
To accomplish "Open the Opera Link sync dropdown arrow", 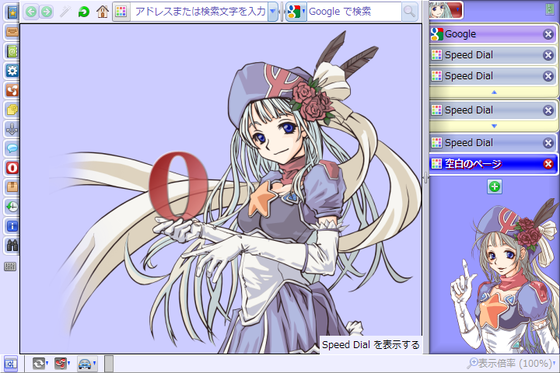I will [47, 363].
